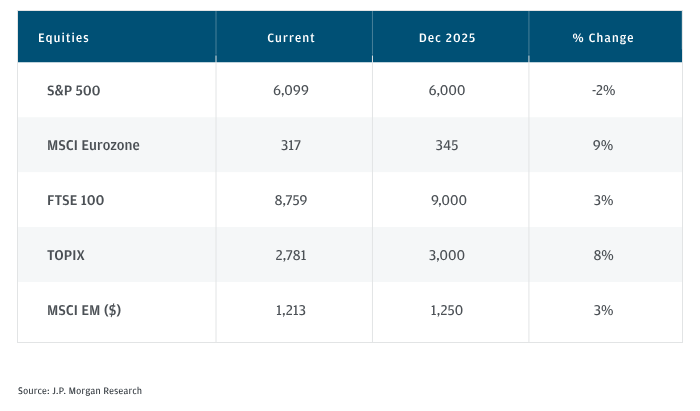Select the S&P 500 row label
The height and width of the screenshot is (411, 700).
(x=74, y=90)
